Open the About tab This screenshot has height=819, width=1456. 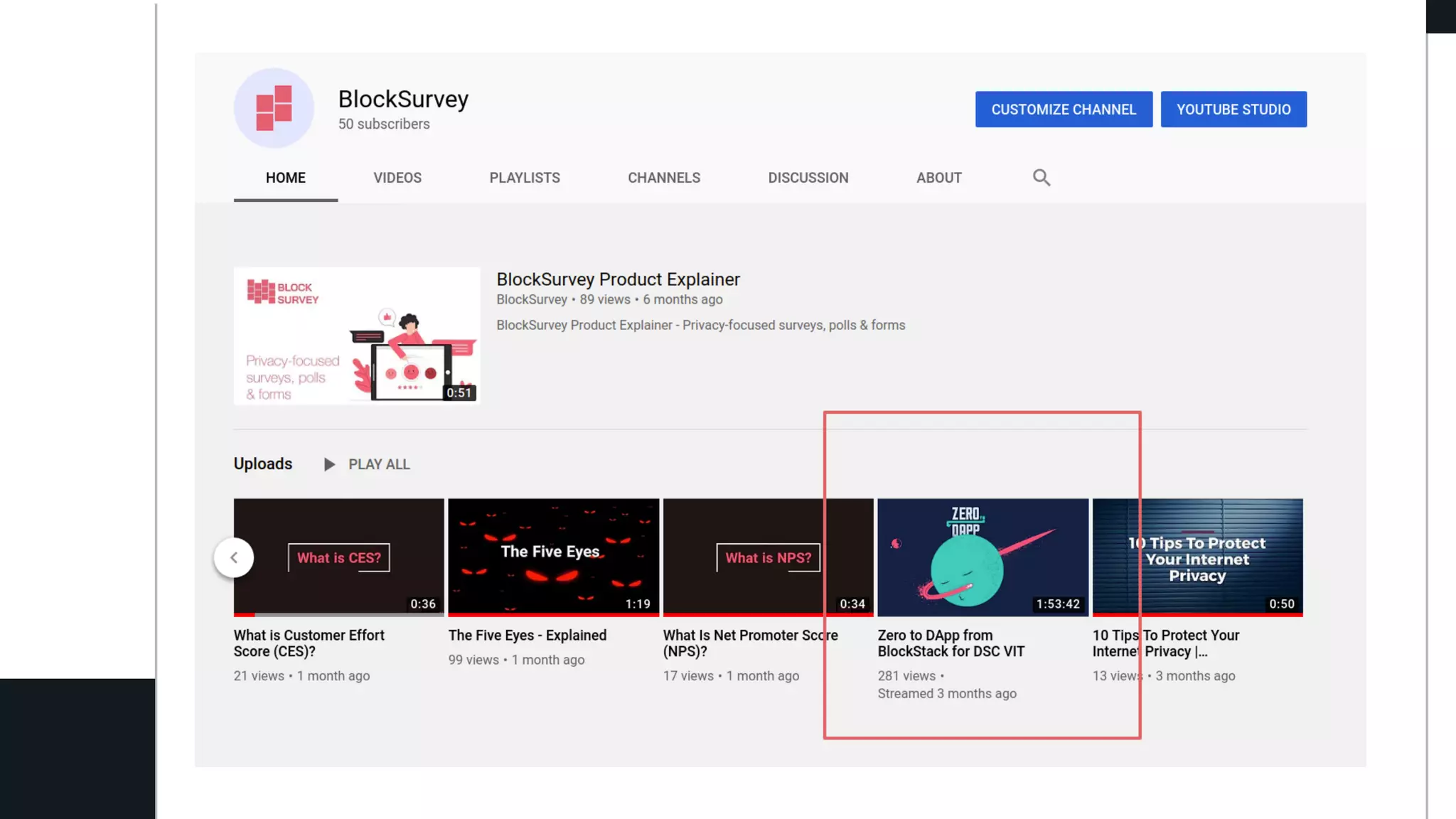(938, 178)
